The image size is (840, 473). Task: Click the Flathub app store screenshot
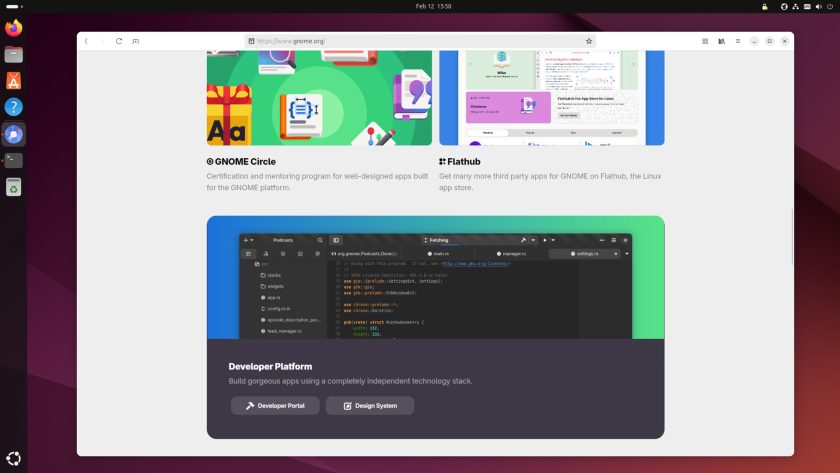pyautogui.click(x=551, y=98)
